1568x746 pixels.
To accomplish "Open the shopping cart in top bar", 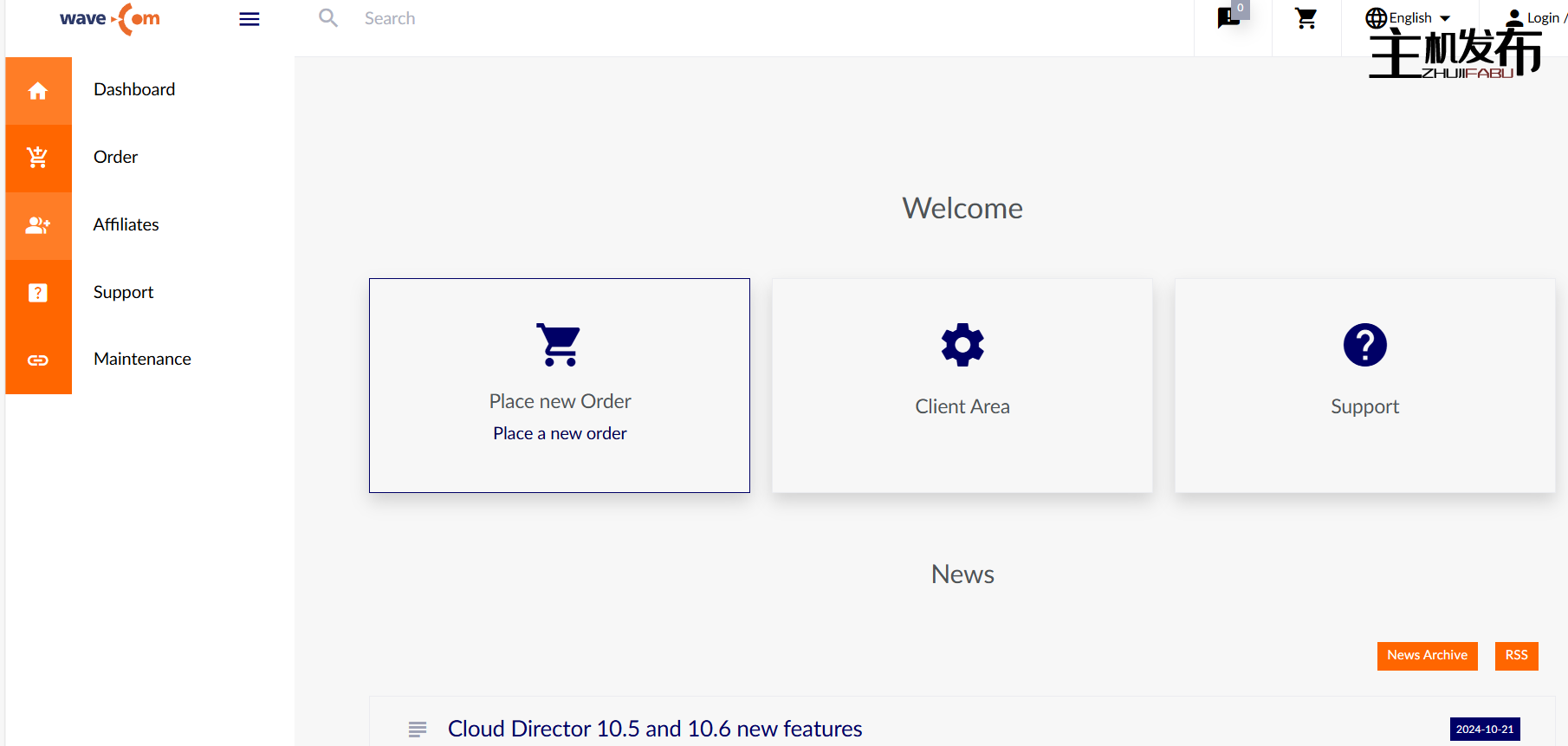I will tap(1306, 19).
